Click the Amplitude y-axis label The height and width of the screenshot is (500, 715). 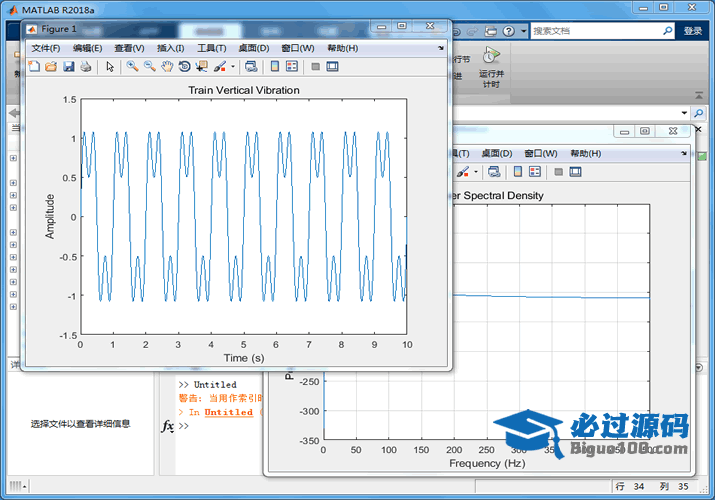pos(50,216)
